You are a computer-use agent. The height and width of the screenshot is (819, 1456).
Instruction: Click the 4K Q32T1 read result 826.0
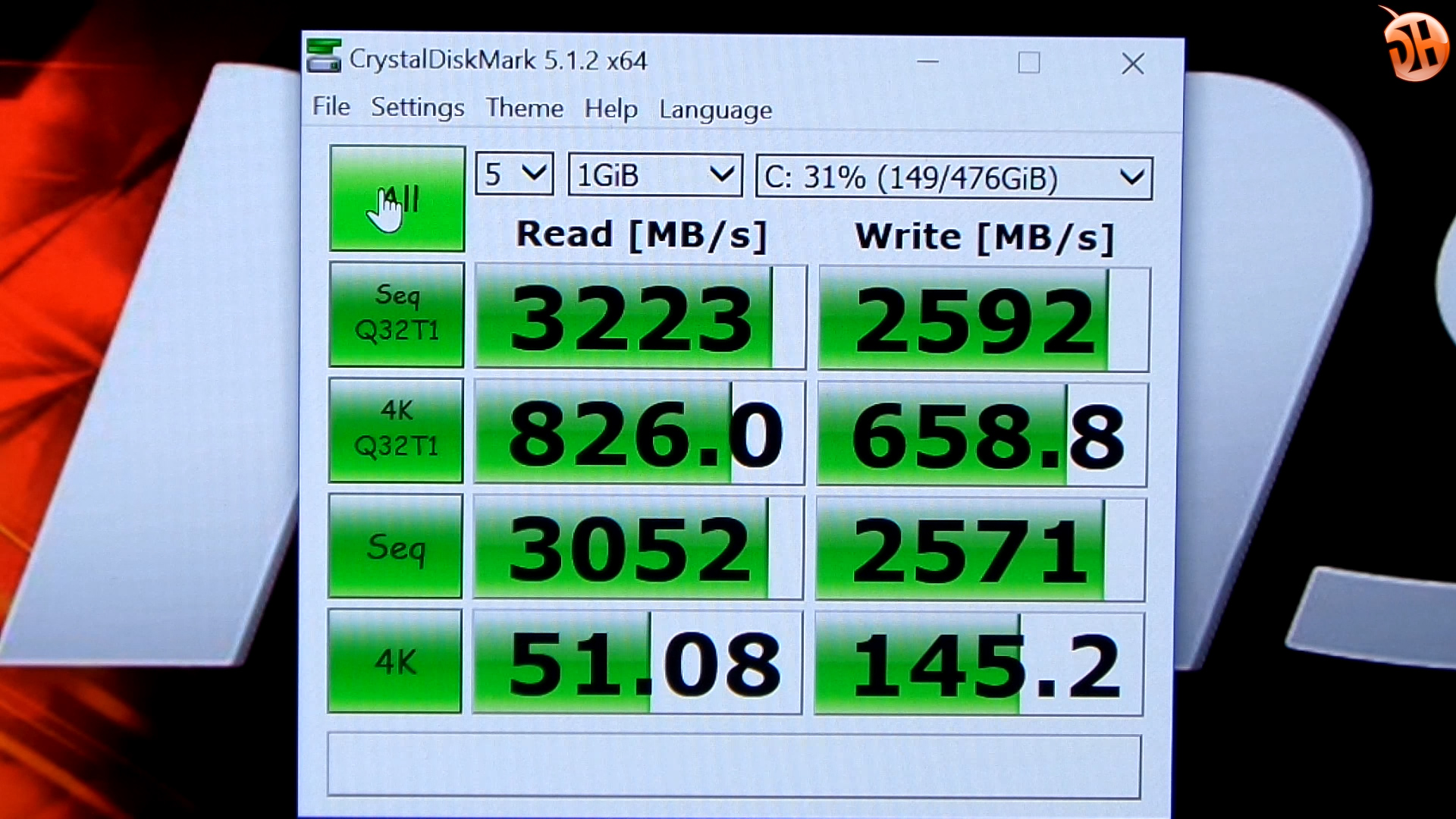639,432
